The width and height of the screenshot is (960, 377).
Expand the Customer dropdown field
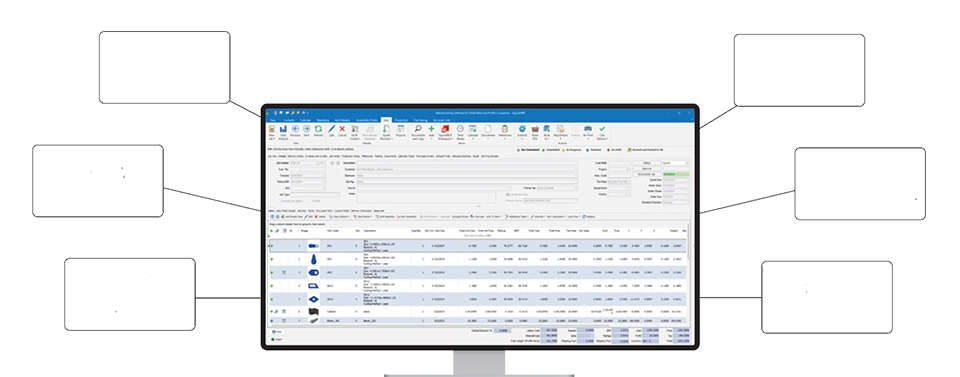tap(467, 169)
